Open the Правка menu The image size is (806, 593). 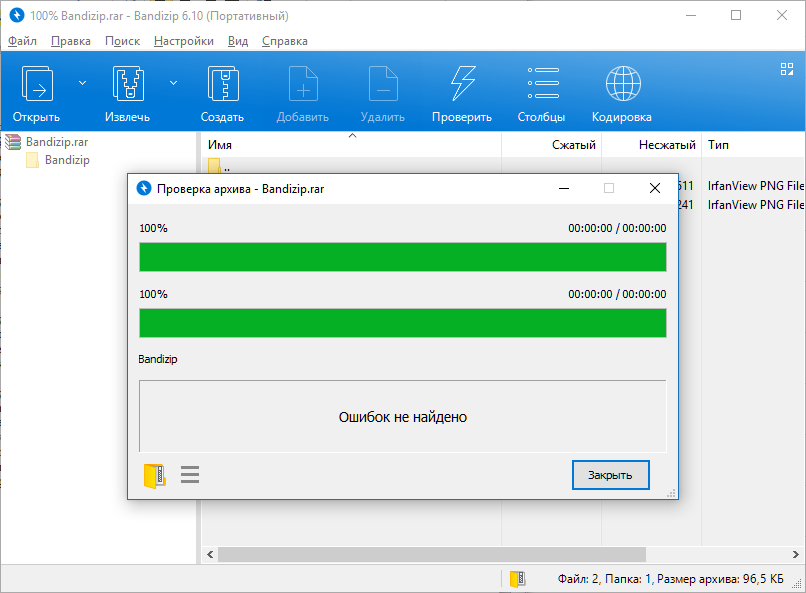click(70, 41)
